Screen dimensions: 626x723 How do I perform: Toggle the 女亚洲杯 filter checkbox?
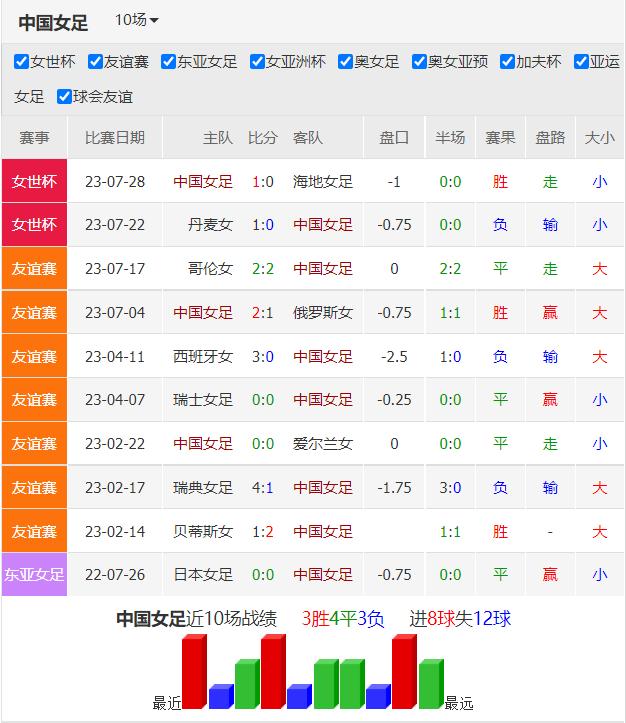[x=257, y=61]
